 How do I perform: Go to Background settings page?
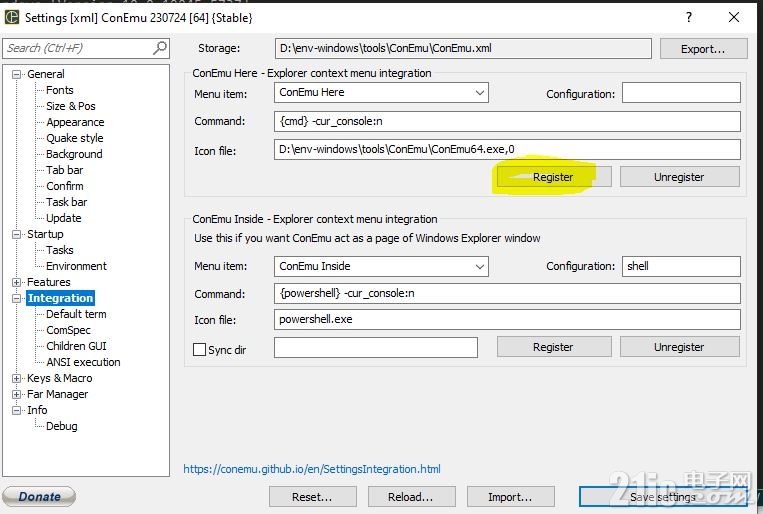pos(74,154)
